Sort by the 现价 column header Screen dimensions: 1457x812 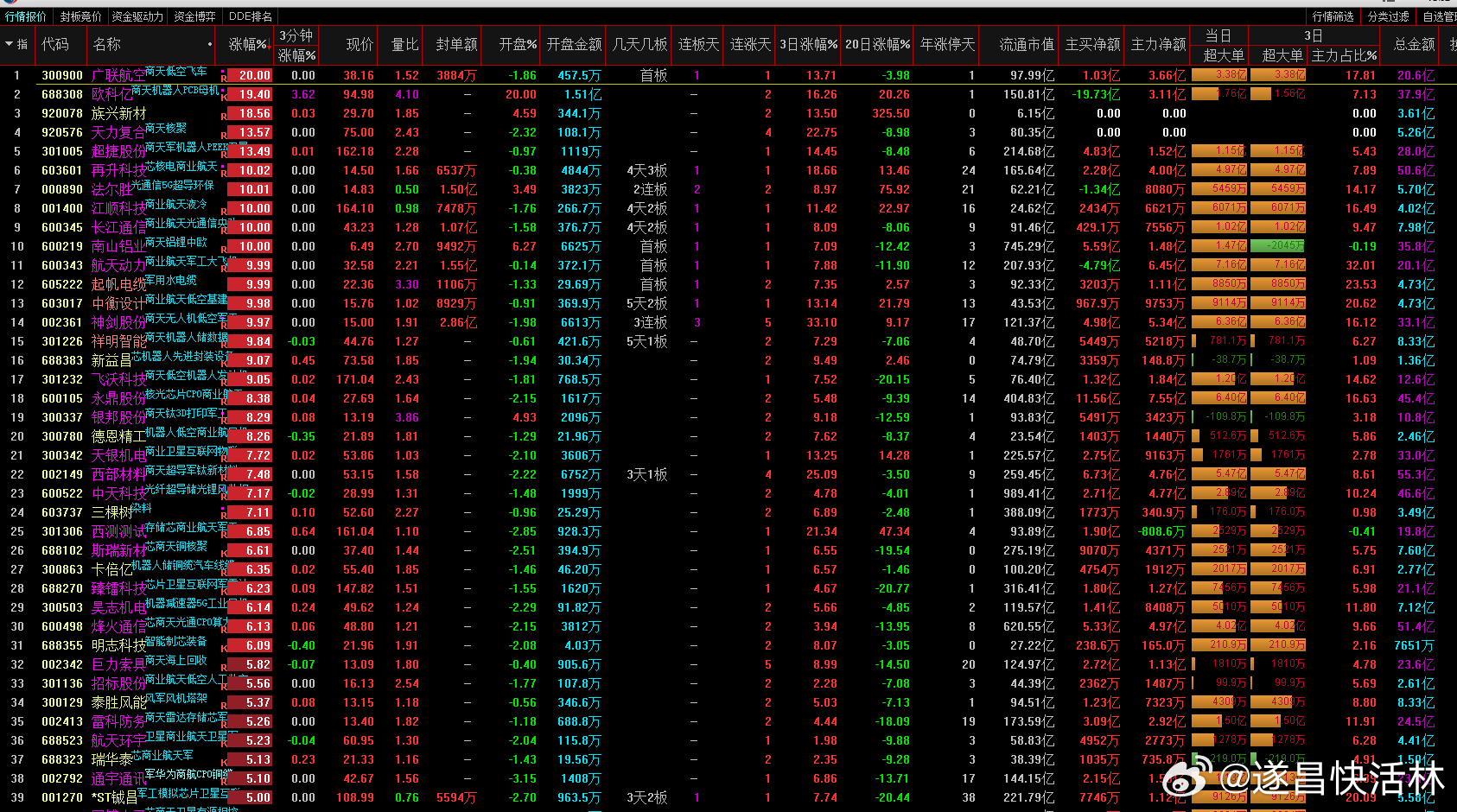359,44
